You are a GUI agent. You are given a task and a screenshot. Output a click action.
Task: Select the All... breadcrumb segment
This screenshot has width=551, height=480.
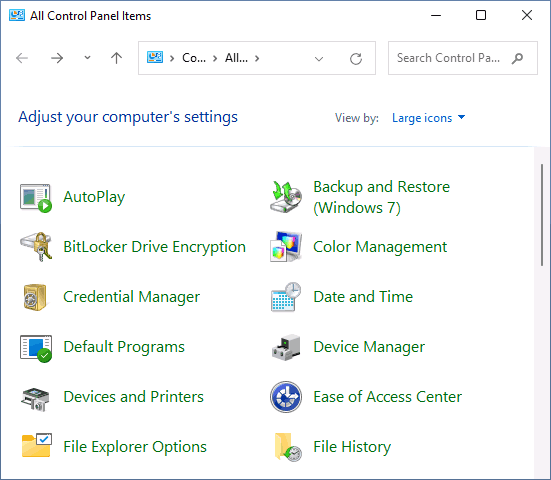236,58
